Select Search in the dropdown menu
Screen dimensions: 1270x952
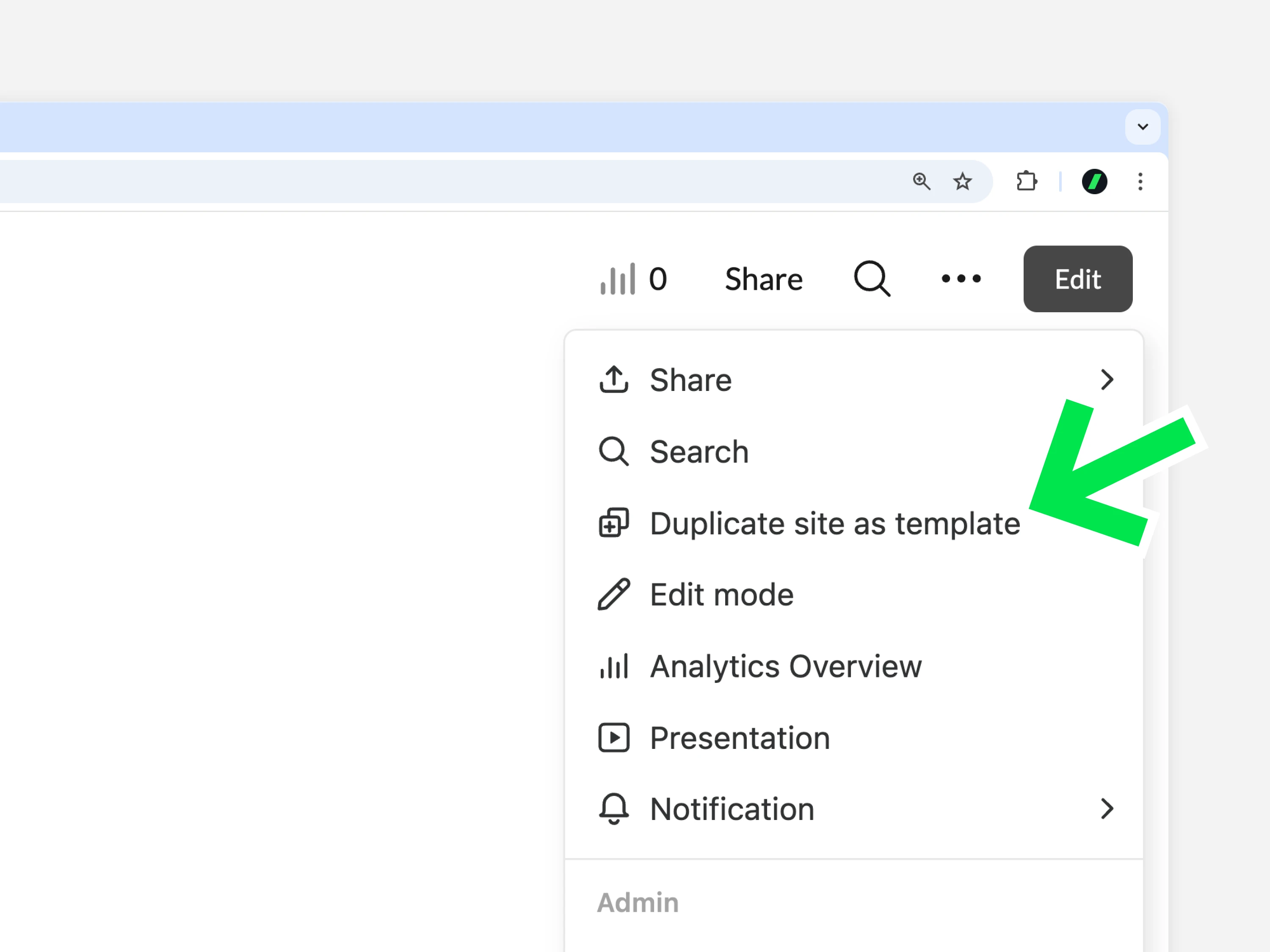pyautogui.click(x=854, y=451)
